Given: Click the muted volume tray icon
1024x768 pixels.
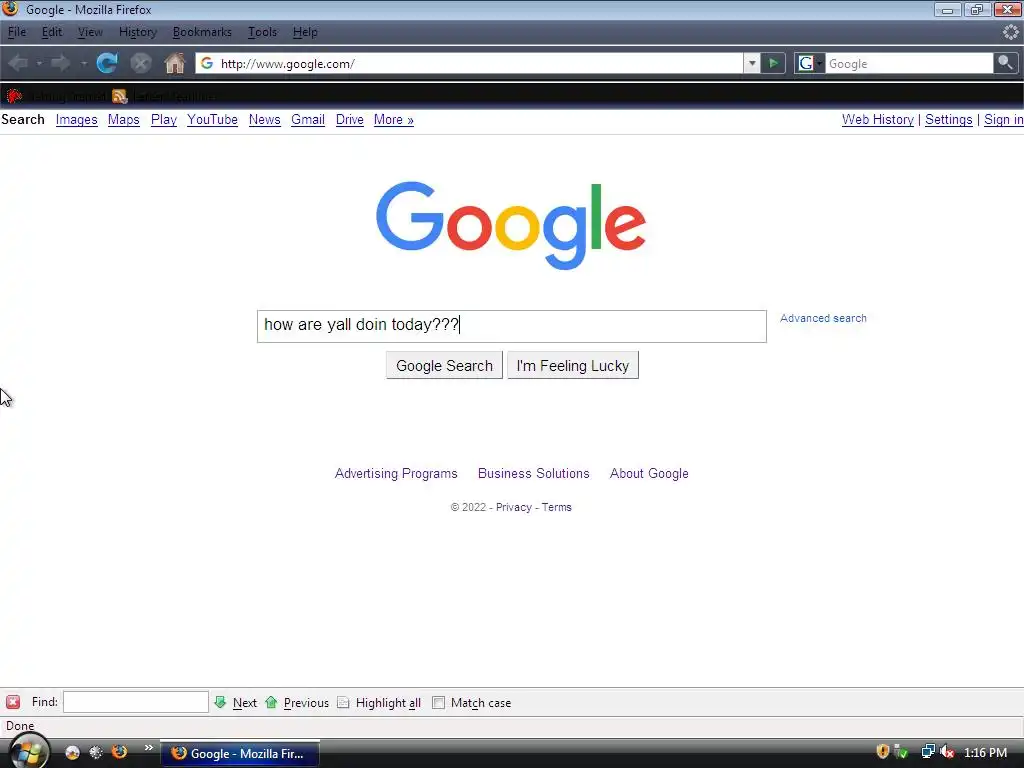Looking at the screenshot, I should tap(947, 752).
